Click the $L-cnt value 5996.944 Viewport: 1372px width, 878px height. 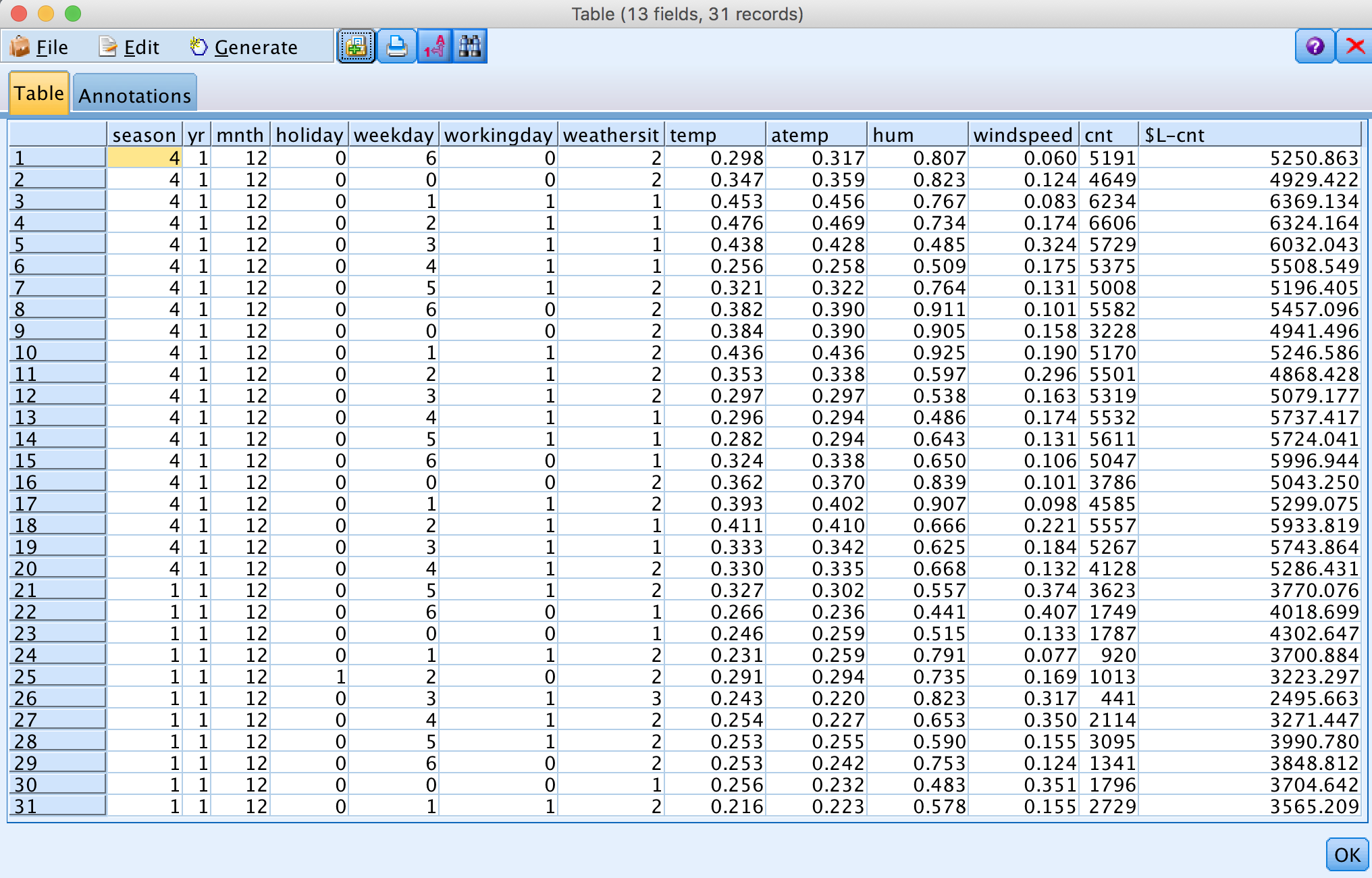(x=1313, y=461)
